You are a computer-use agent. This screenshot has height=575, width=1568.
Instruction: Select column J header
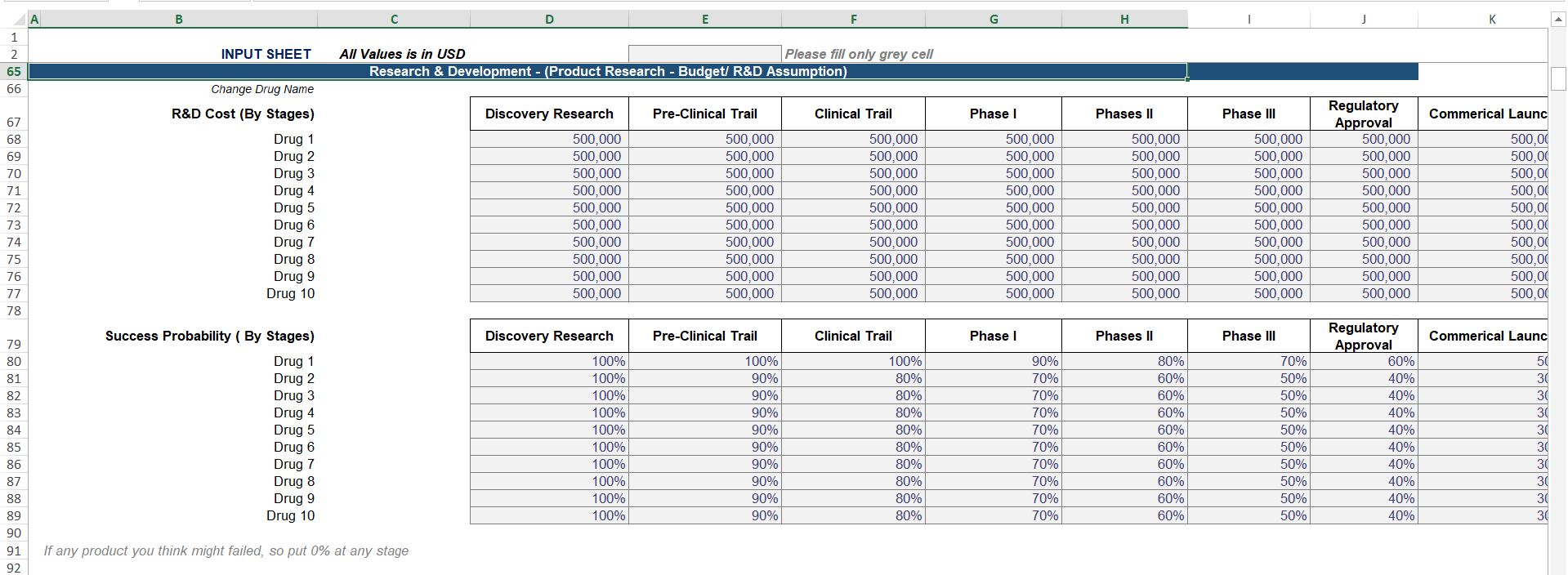click(1364, 20)
